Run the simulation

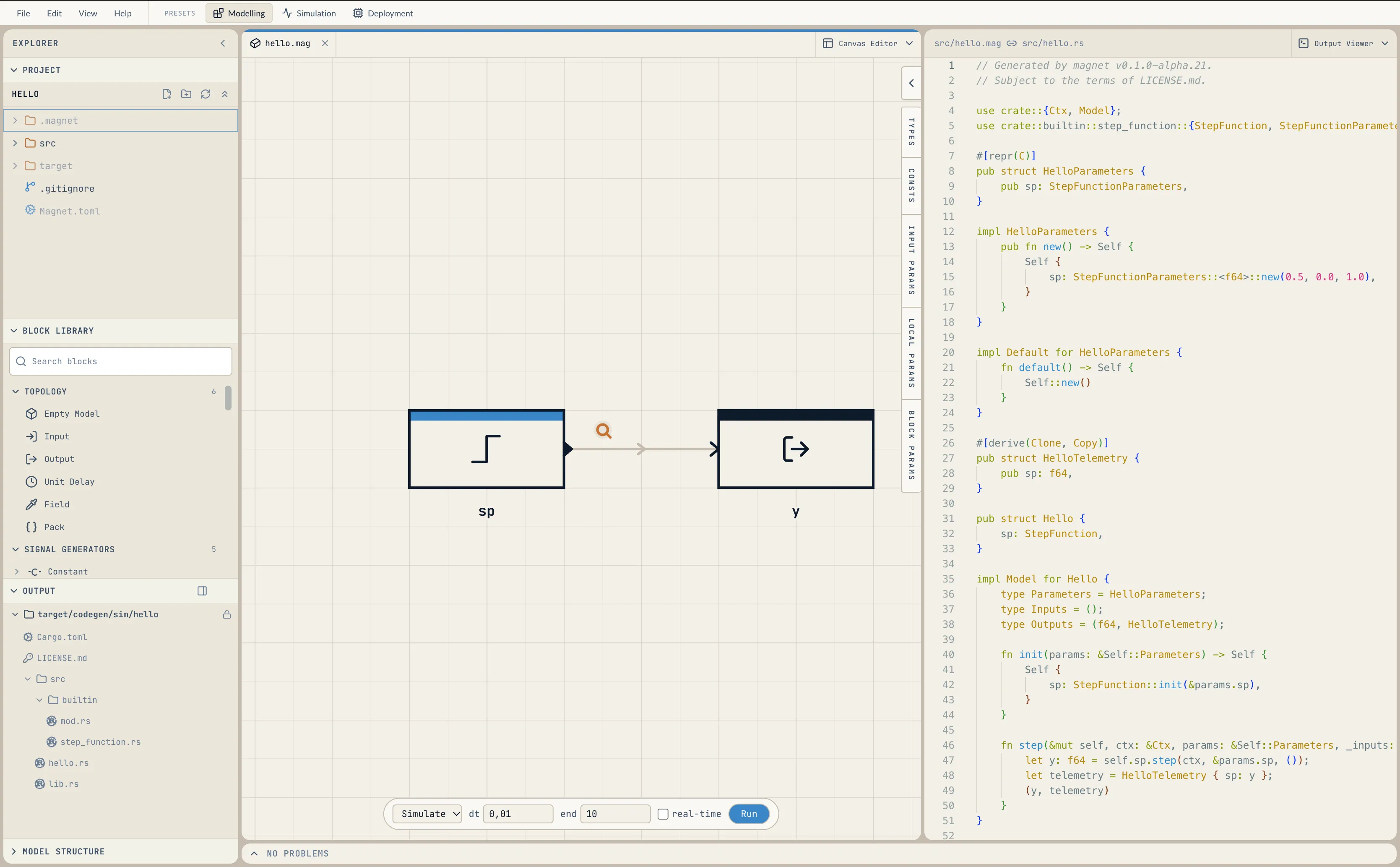(x=749, y=814)
